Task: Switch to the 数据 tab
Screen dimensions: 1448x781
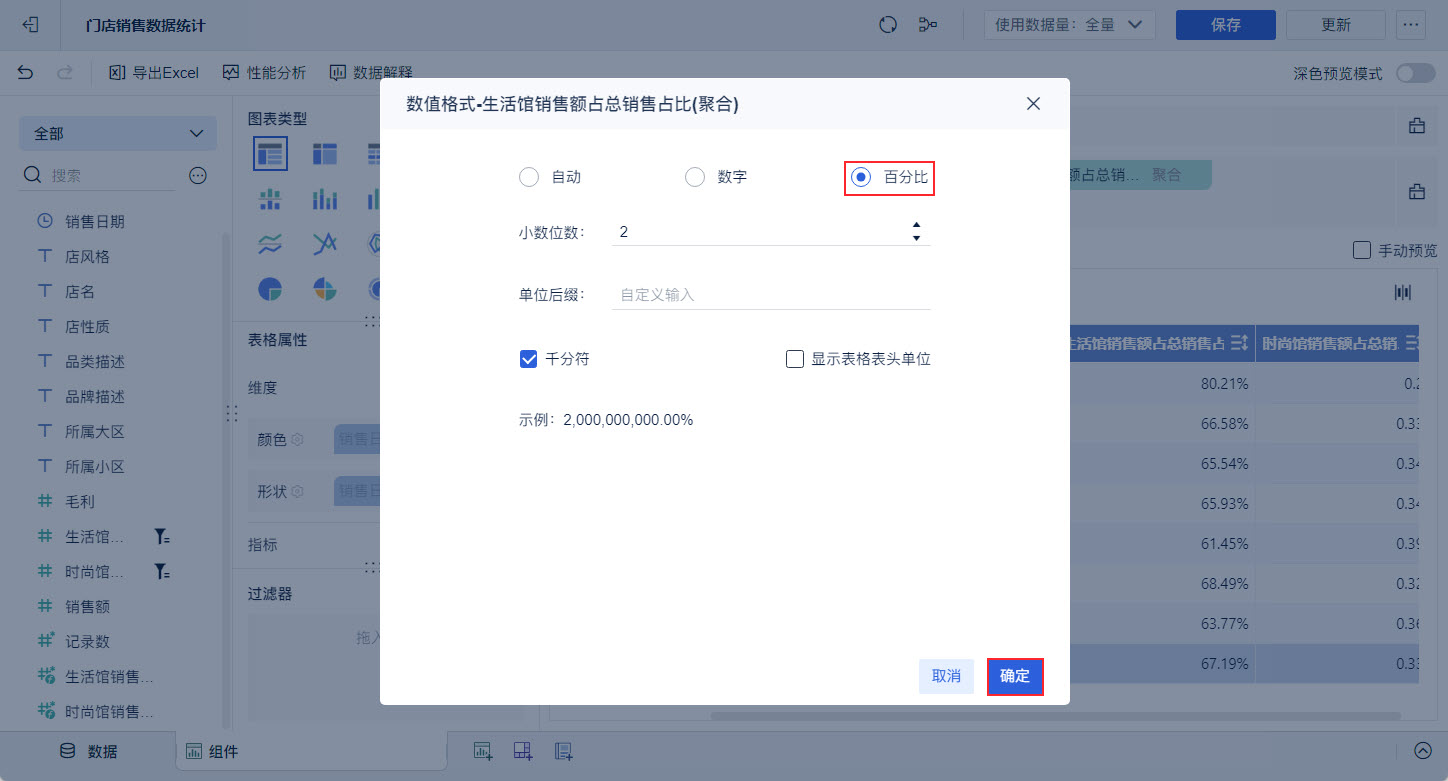Action: 89,751
